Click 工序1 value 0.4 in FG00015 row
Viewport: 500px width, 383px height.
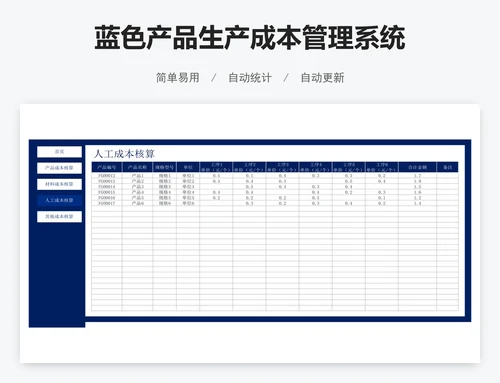(x=216, y=192)
